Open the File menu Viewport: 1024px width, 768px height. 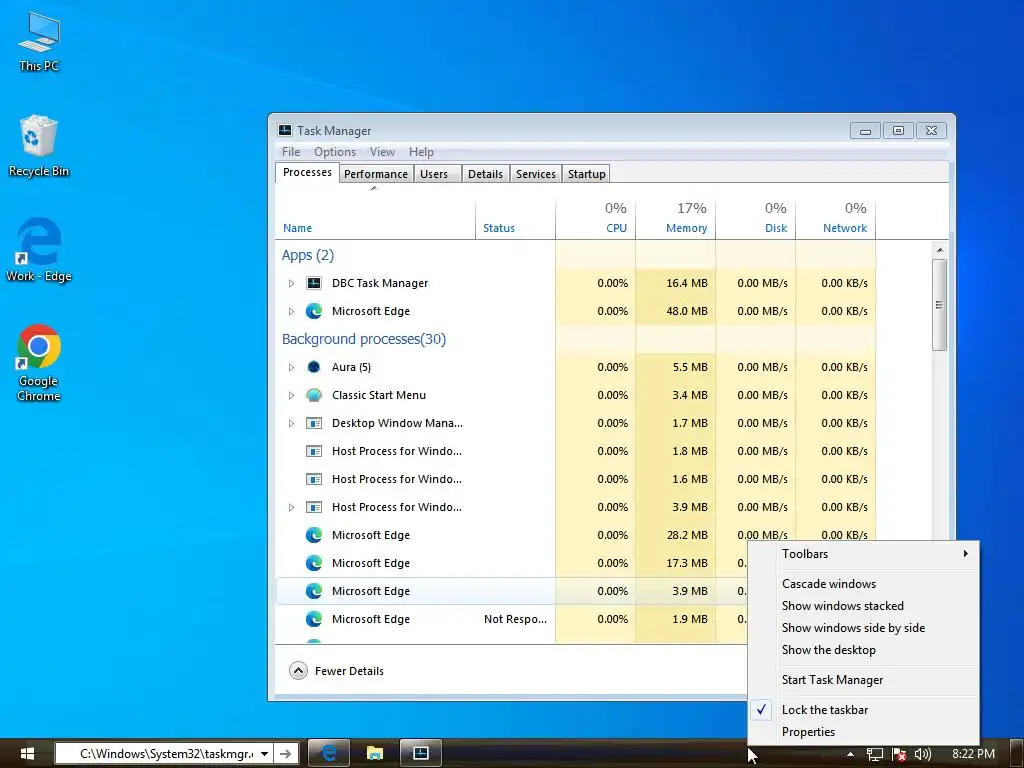click(291, 152)
